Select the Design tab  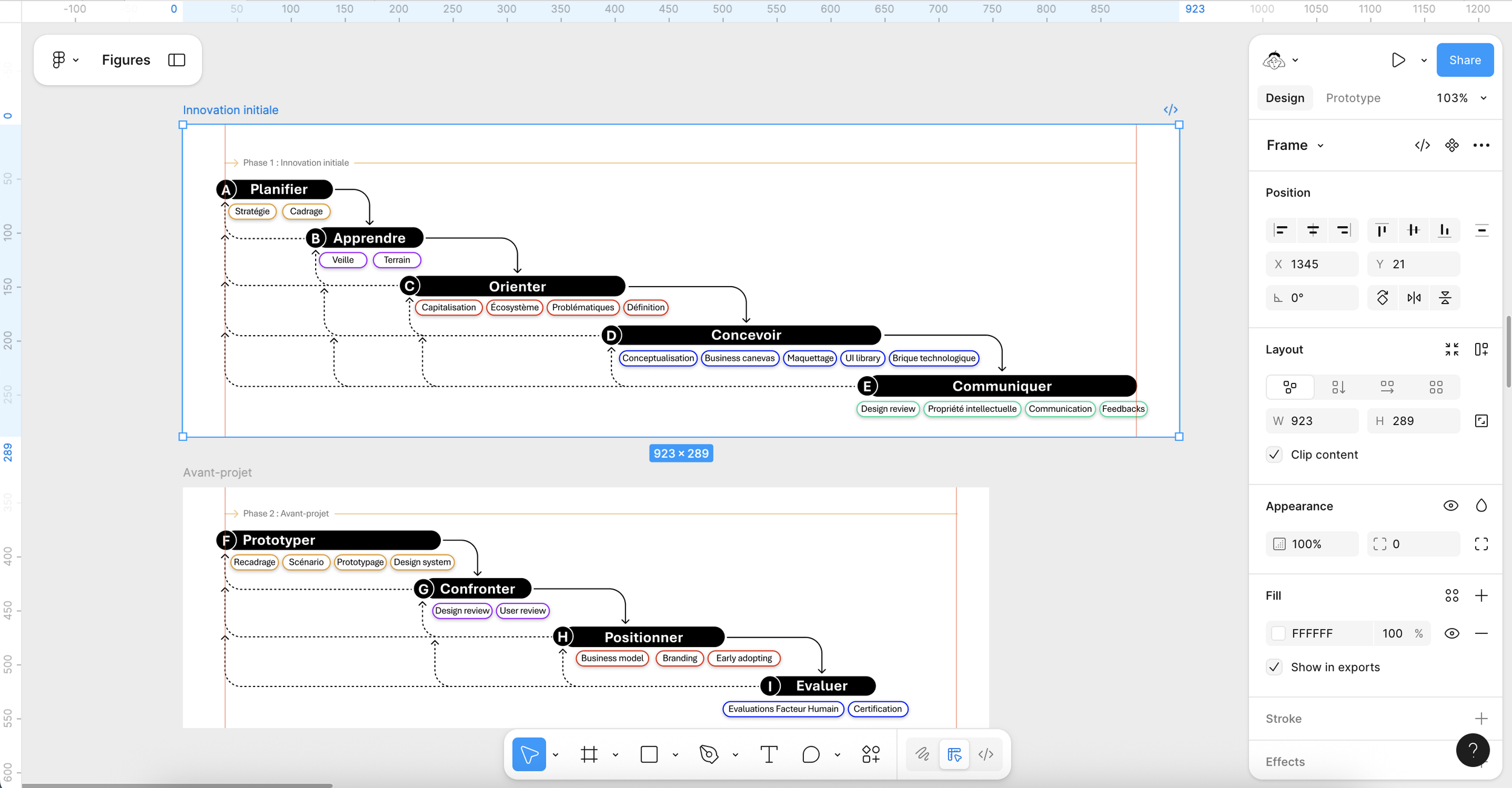pos(1285,98)
